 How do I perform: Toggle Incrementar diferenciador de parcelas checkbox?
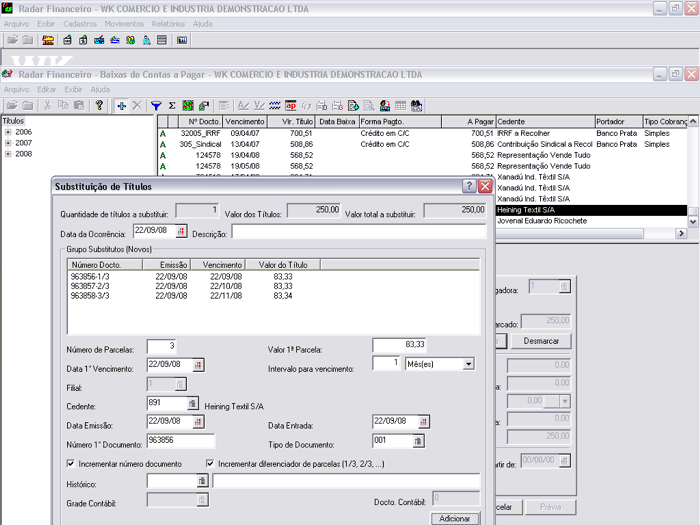coord(210,464)
